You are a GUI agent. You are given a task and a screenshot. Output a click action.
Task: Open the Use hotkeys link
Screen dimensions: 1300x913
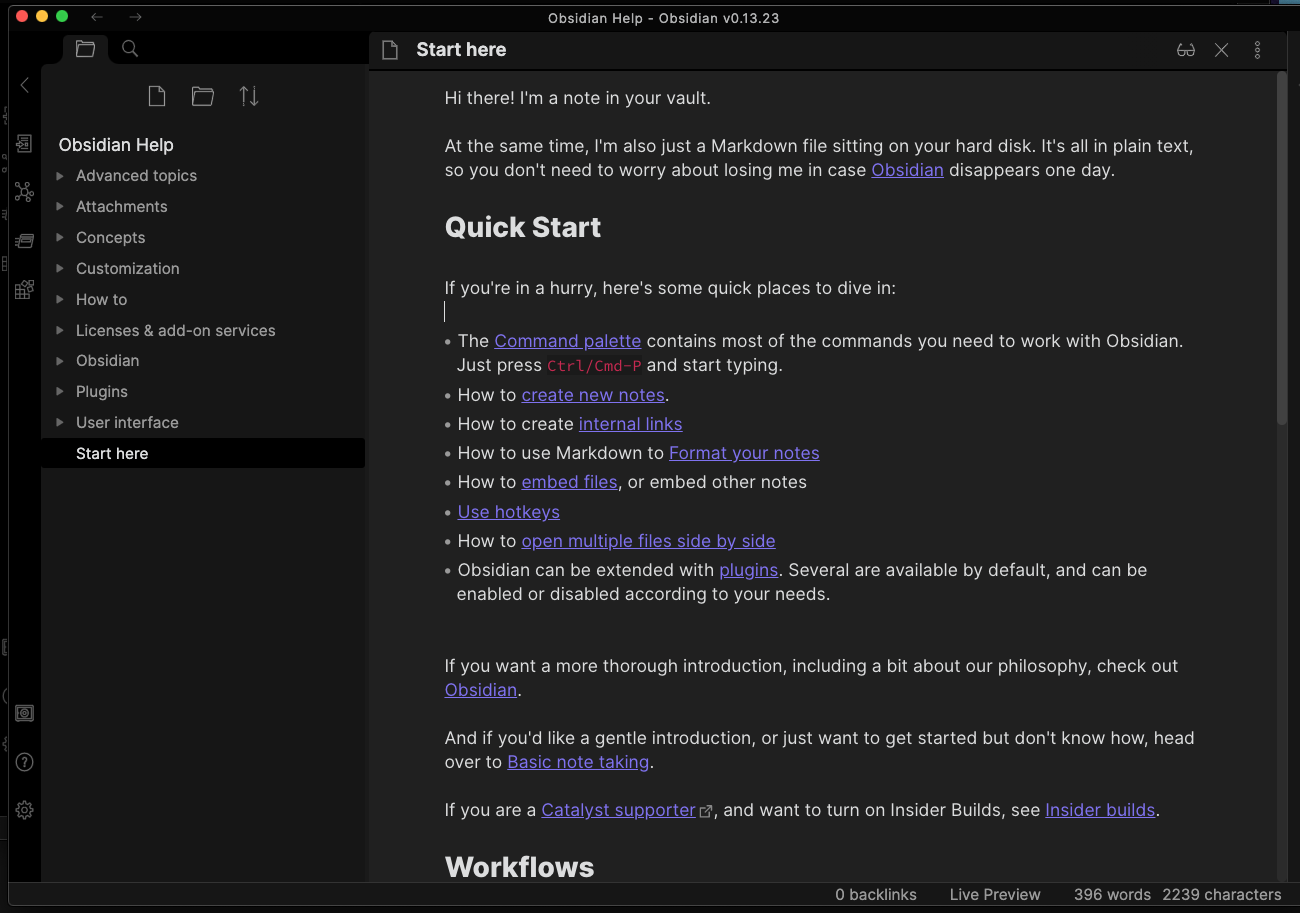[508, 512]
